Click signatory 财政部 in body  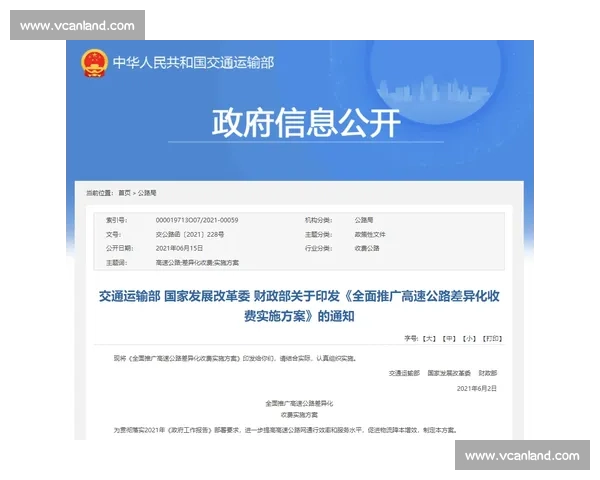(x=488, y=373)
